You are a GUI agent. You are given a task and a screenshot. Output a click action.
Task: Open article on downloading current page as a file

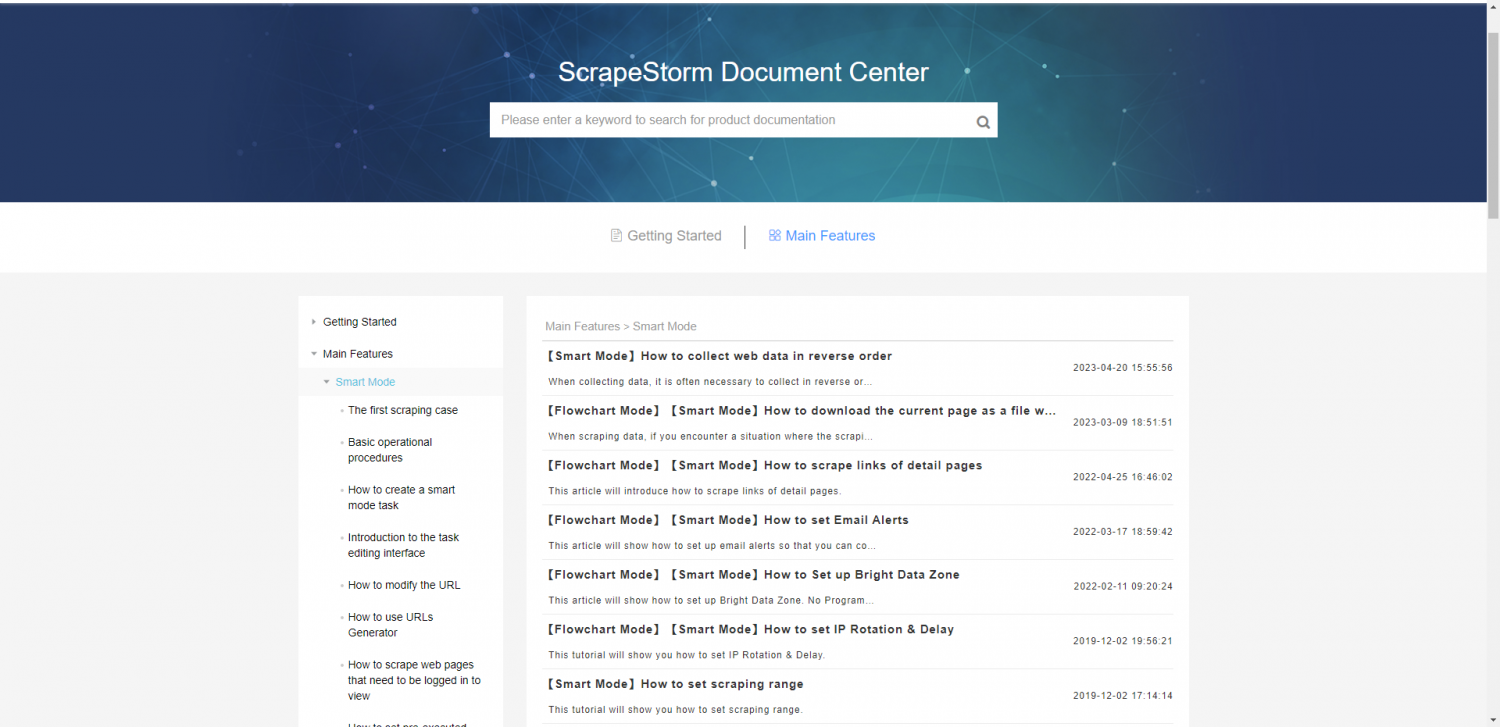(802, 411)
